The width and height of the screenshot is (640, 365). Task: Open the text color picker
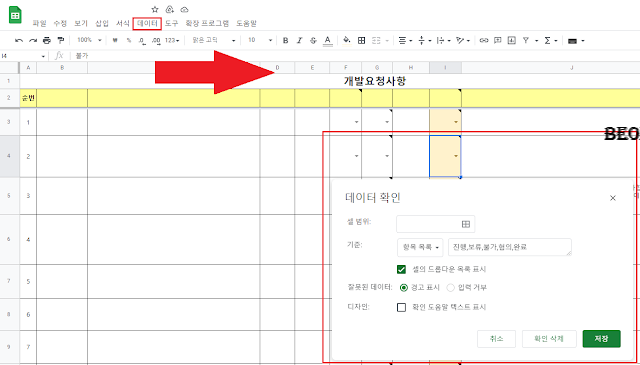(x=327, y=40)
